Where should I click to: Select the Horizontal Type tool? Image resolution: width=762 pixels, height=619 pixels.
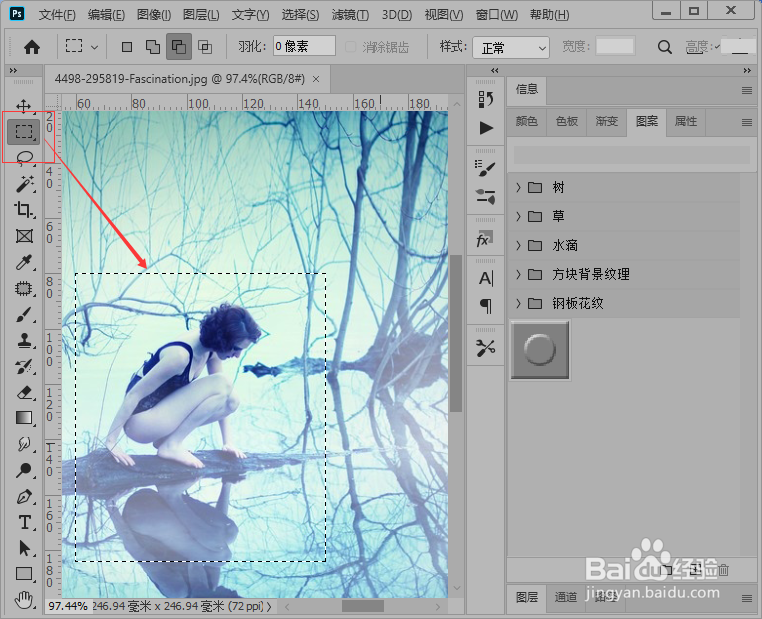click(x=24, y=522)
